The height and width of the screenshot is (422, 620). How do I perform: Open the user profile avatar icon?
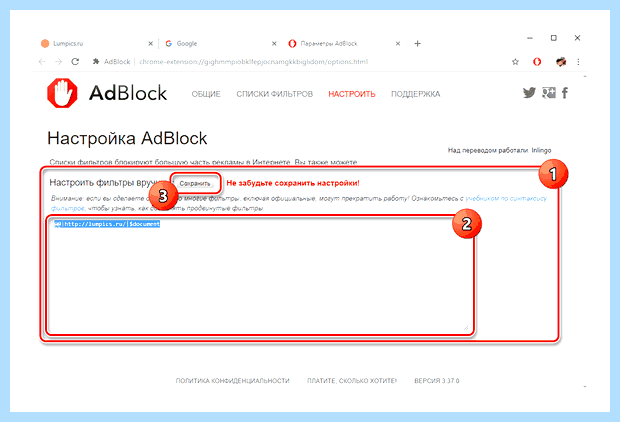click(x=561, y=62)
